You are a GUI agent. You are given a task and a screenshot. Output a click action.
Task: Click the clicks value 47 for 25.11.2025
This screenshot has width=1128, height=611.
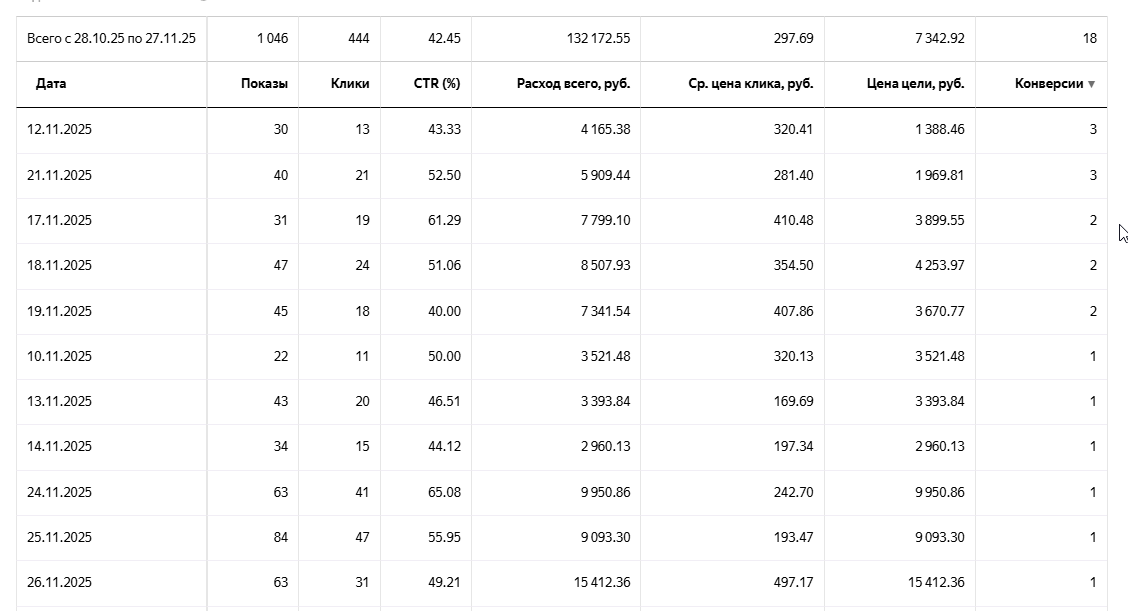(360, 537)
